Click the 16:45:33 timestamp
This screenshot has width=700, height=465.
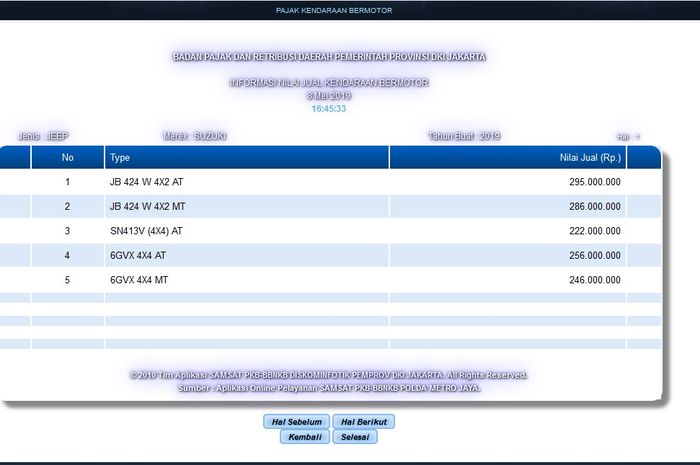pyautogui.click(x=328, y=108)
